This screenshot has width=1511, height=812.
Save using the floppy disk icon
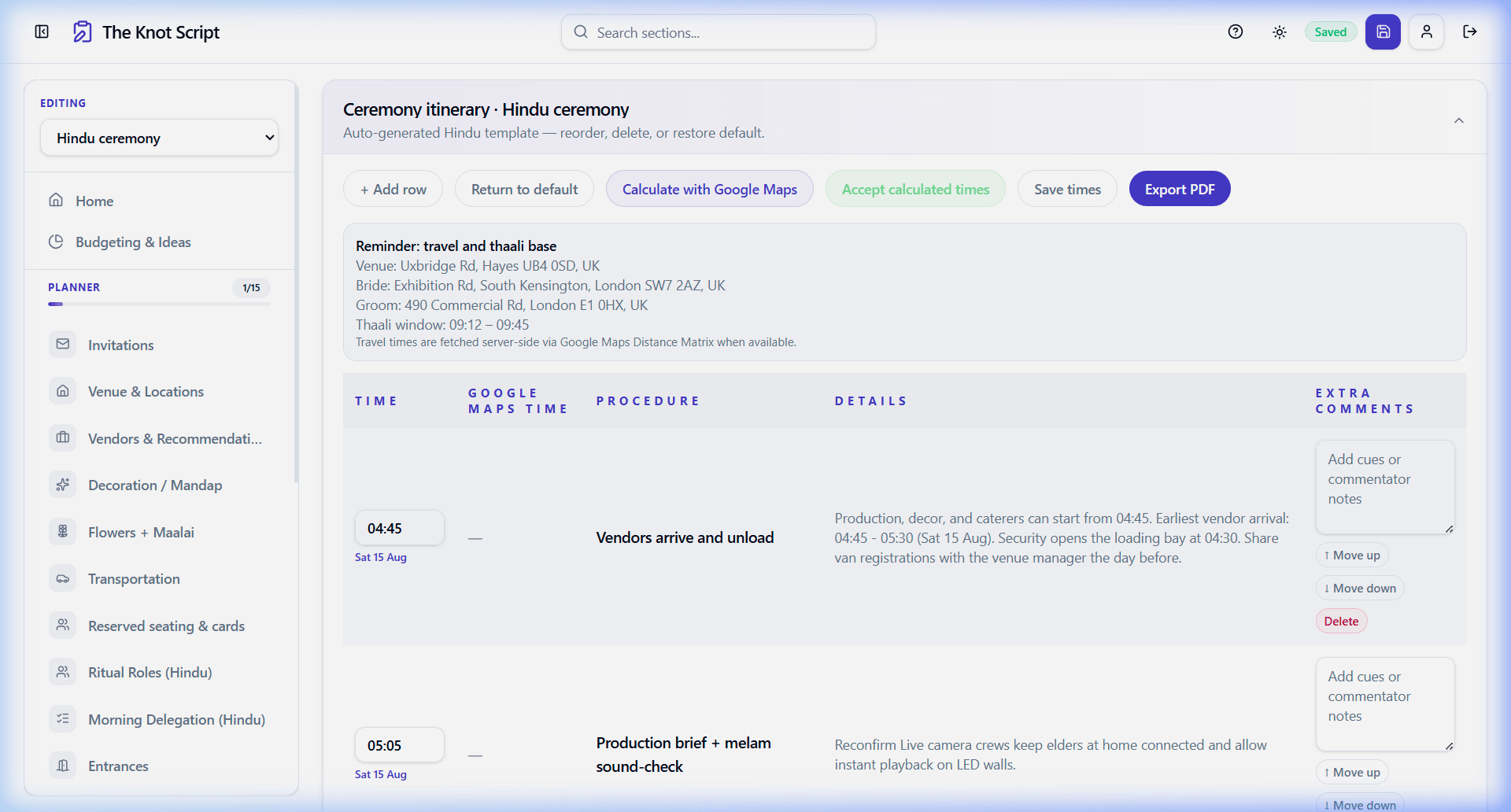(x=1384, y=31)
